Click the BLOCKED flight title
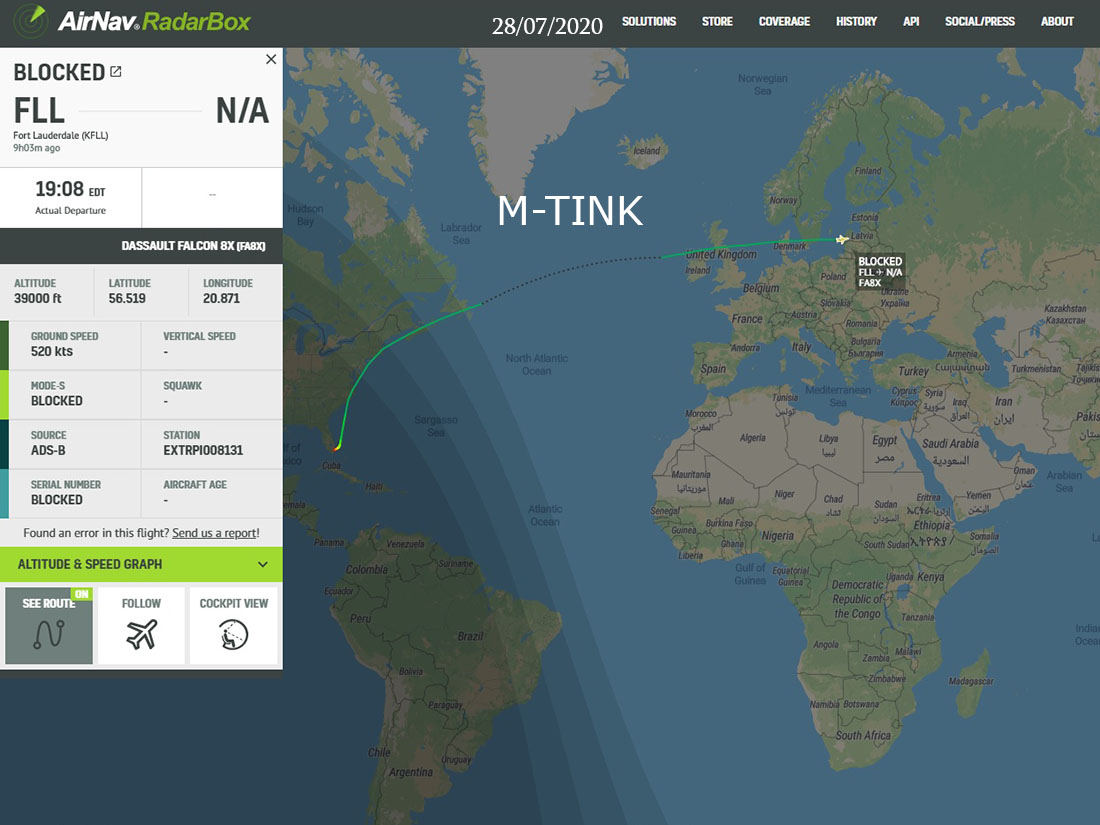The image size is (1100, 825). tap(59, 72)
